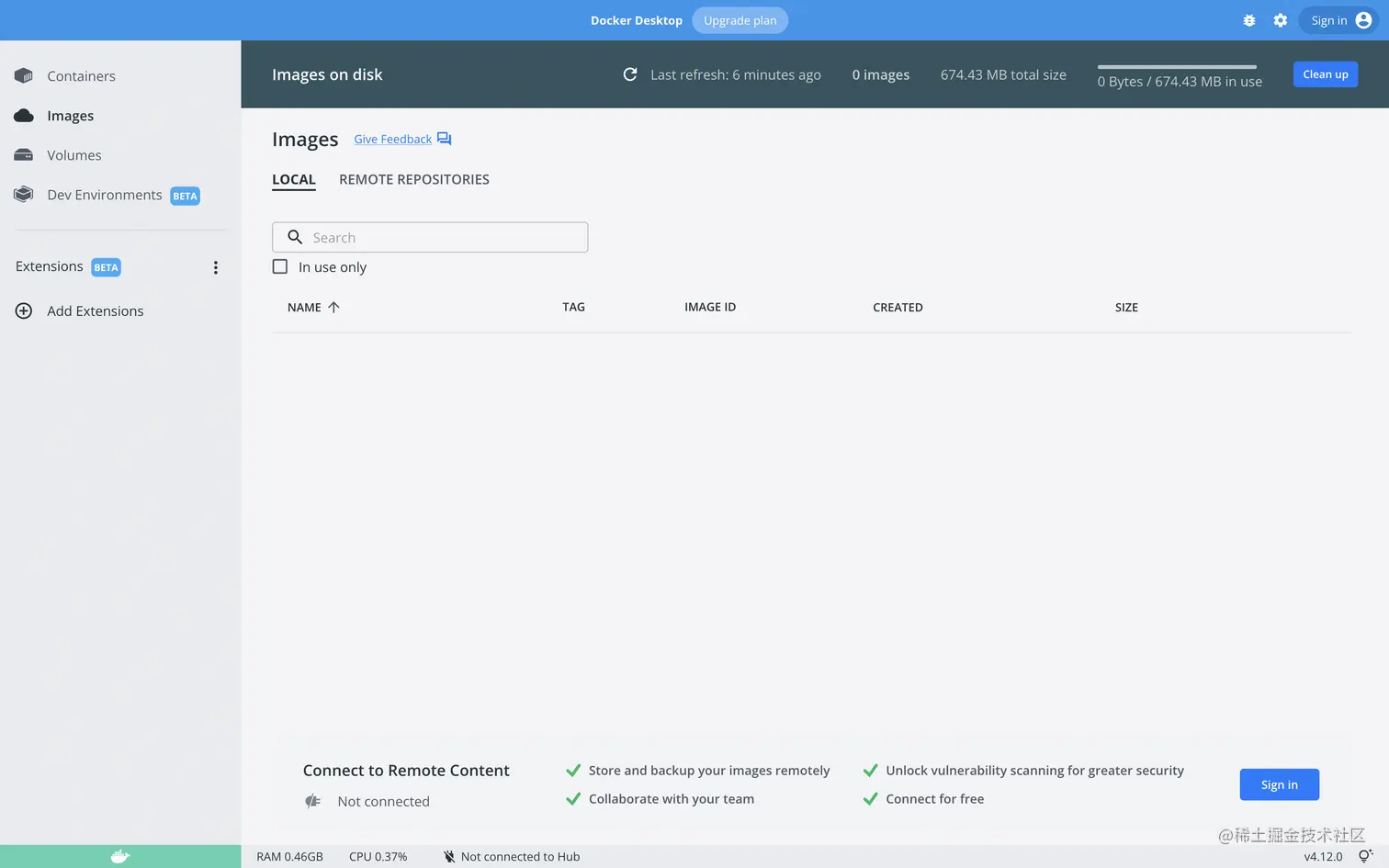Click the unplugged icon beside Not connected
This screenshot has width=1389, height=868.
click(x=313, y=801)
